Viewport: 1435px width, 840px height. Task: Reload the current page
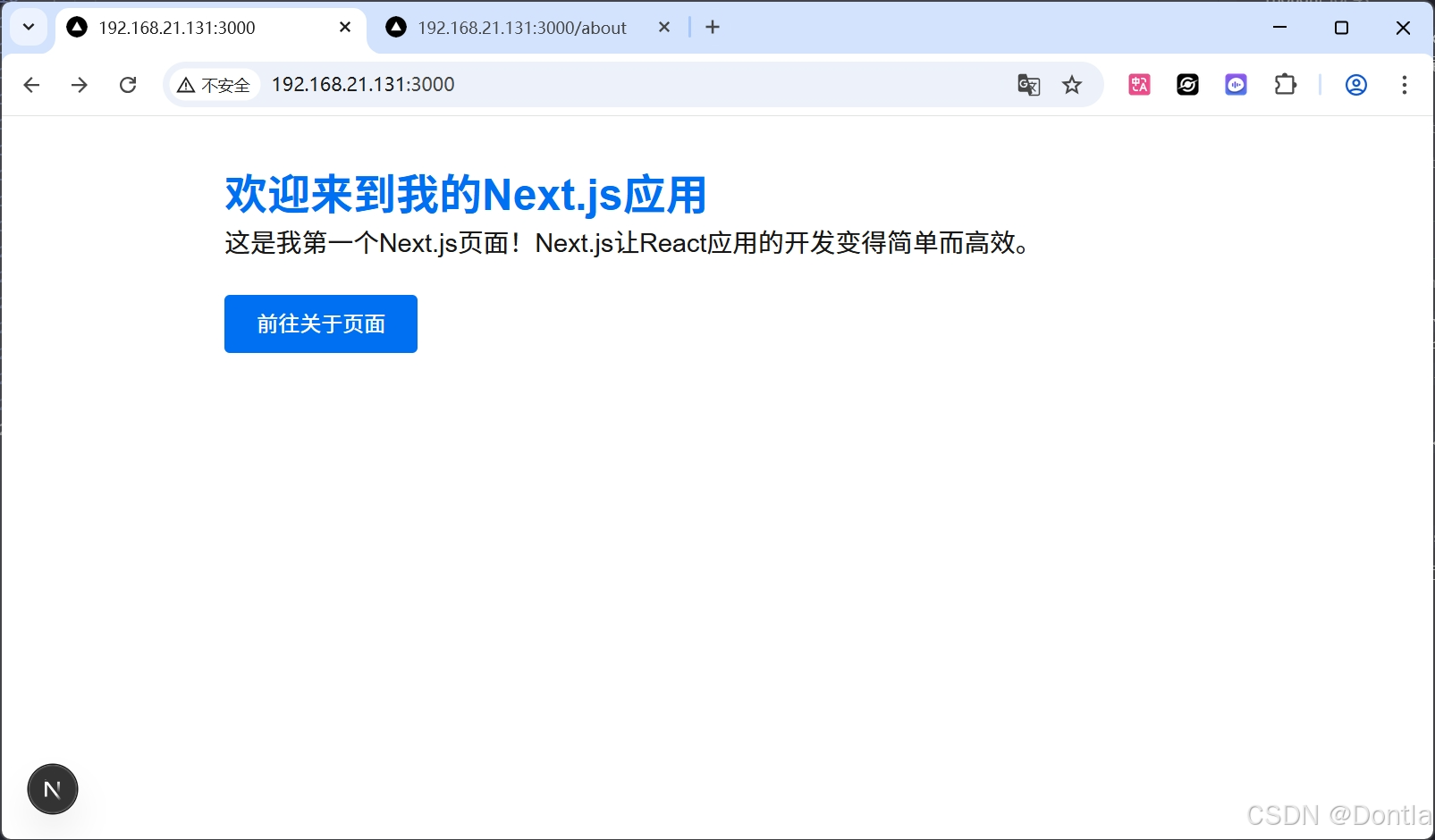tap(128, 85)
